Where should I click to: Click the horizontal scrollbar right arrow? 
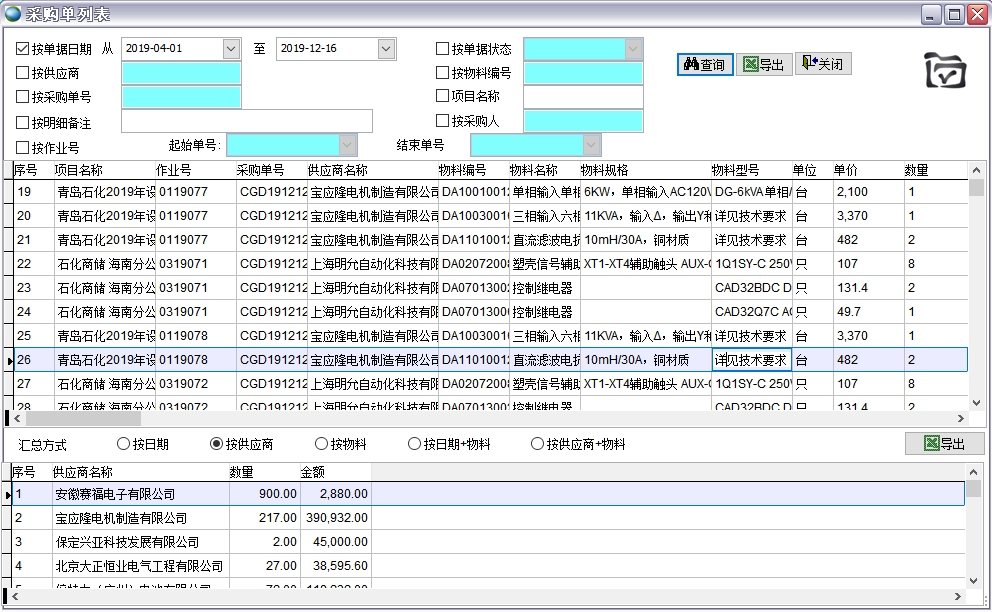(x=959, y=420)
